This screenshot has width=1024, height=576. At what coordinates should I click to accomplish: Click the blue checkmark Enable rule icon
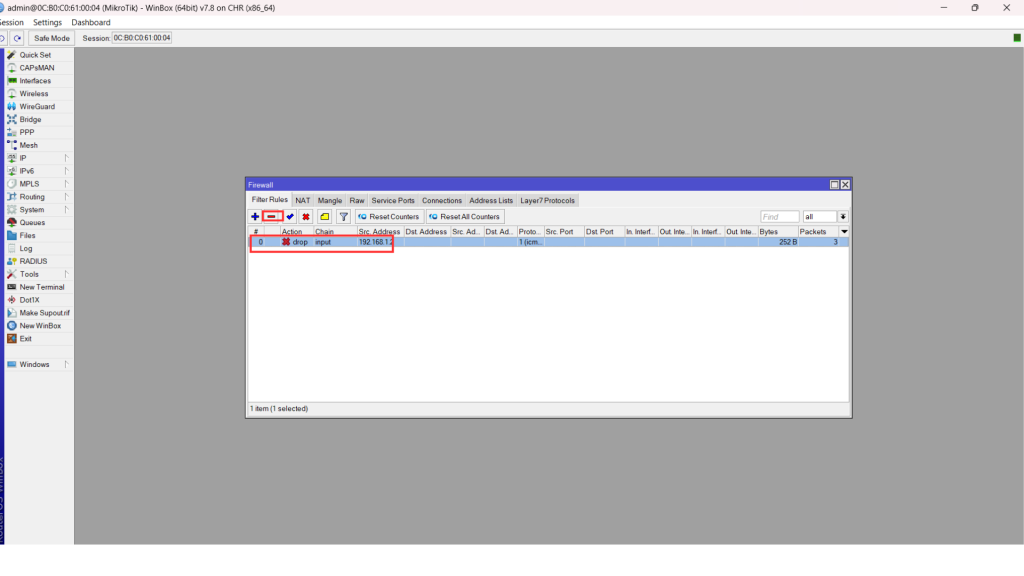pyautogui.click(x=290, y=216)
